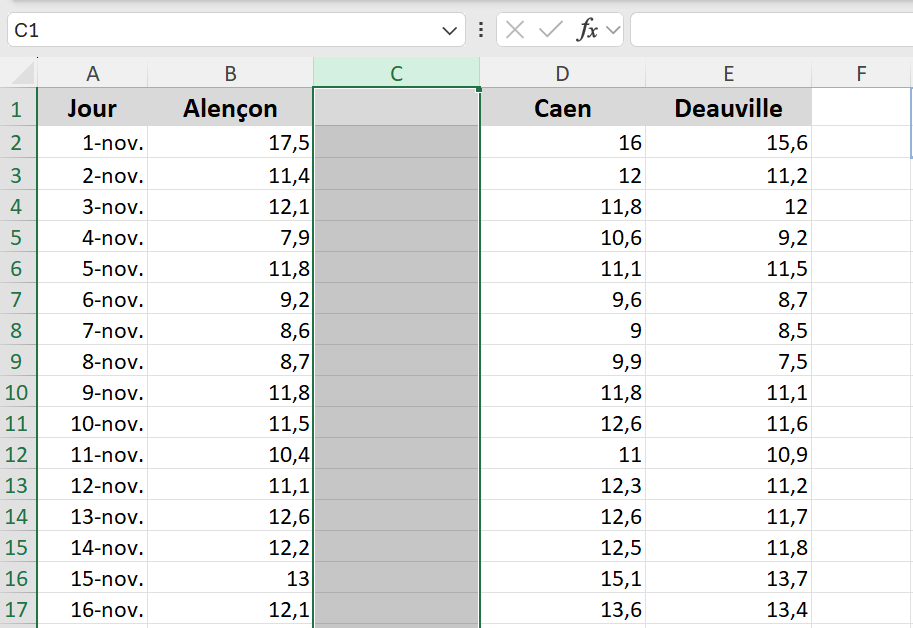Expand the Name Box dropdown arrow
This screenshot has width=913, height=628.
(448, 31)
